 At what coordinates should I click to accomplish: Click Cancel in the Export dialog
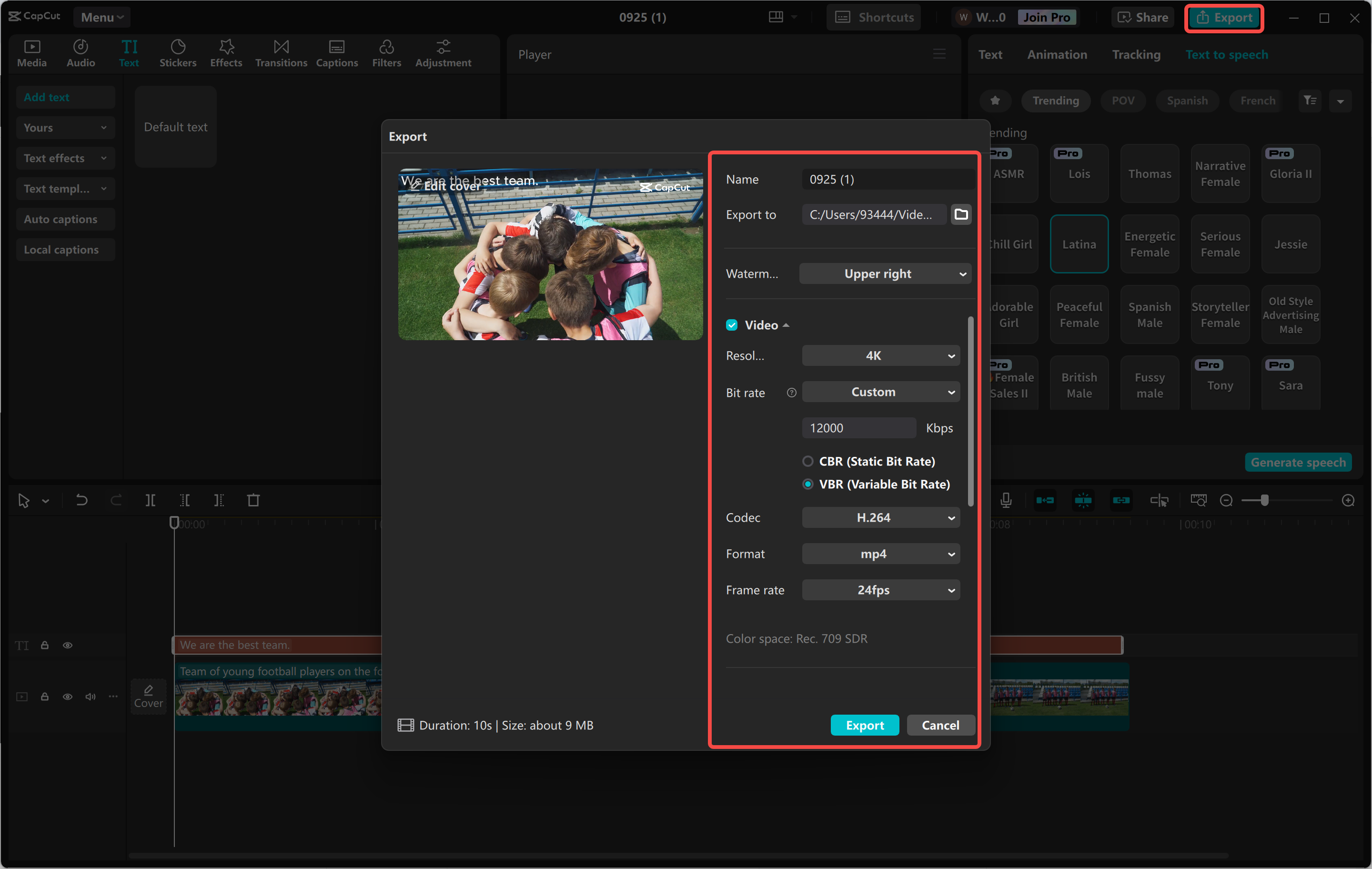coord(940,725)
